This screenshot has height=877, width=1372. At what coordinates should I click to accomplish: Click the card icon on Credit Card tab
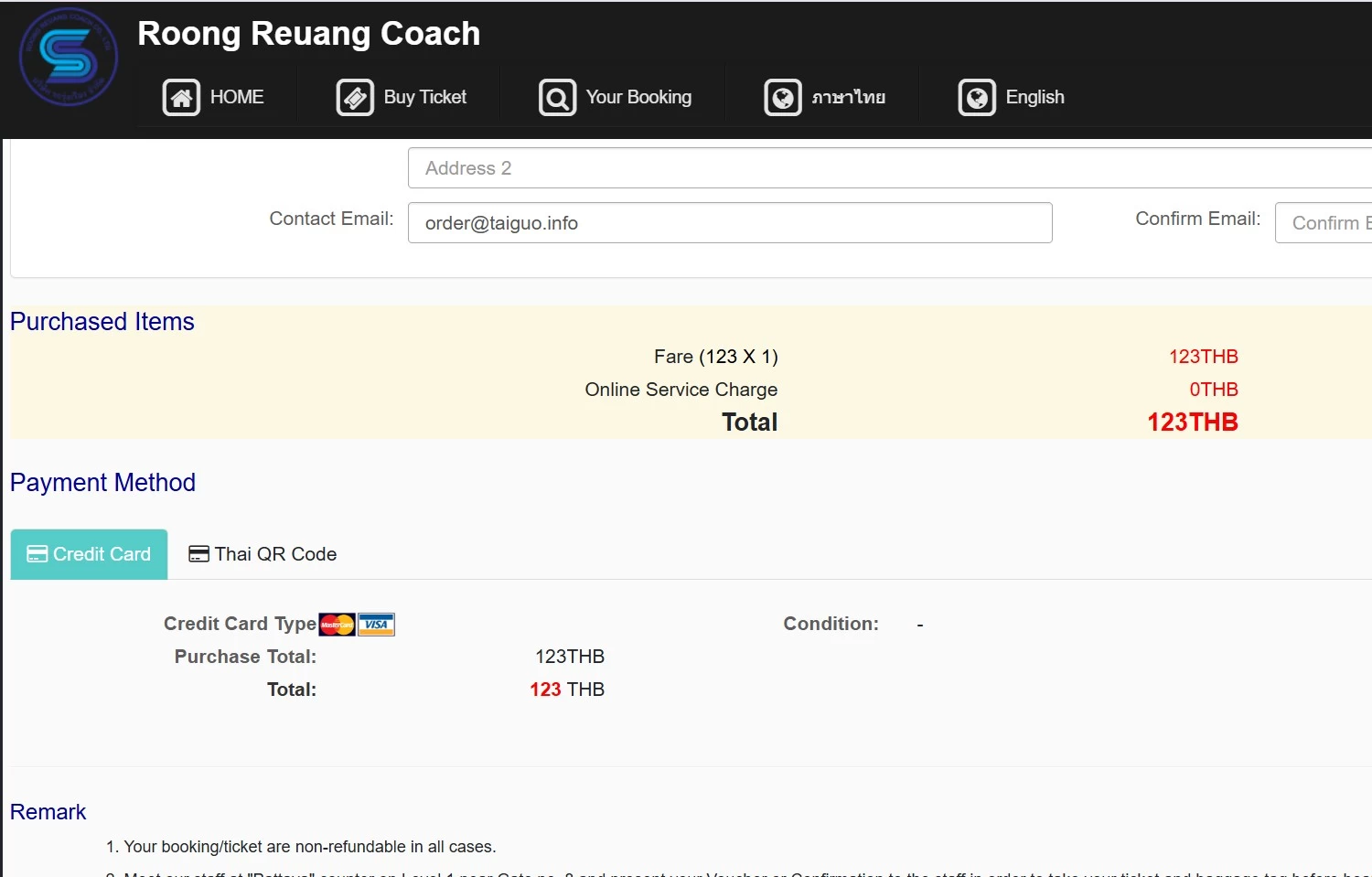point(38,554)
